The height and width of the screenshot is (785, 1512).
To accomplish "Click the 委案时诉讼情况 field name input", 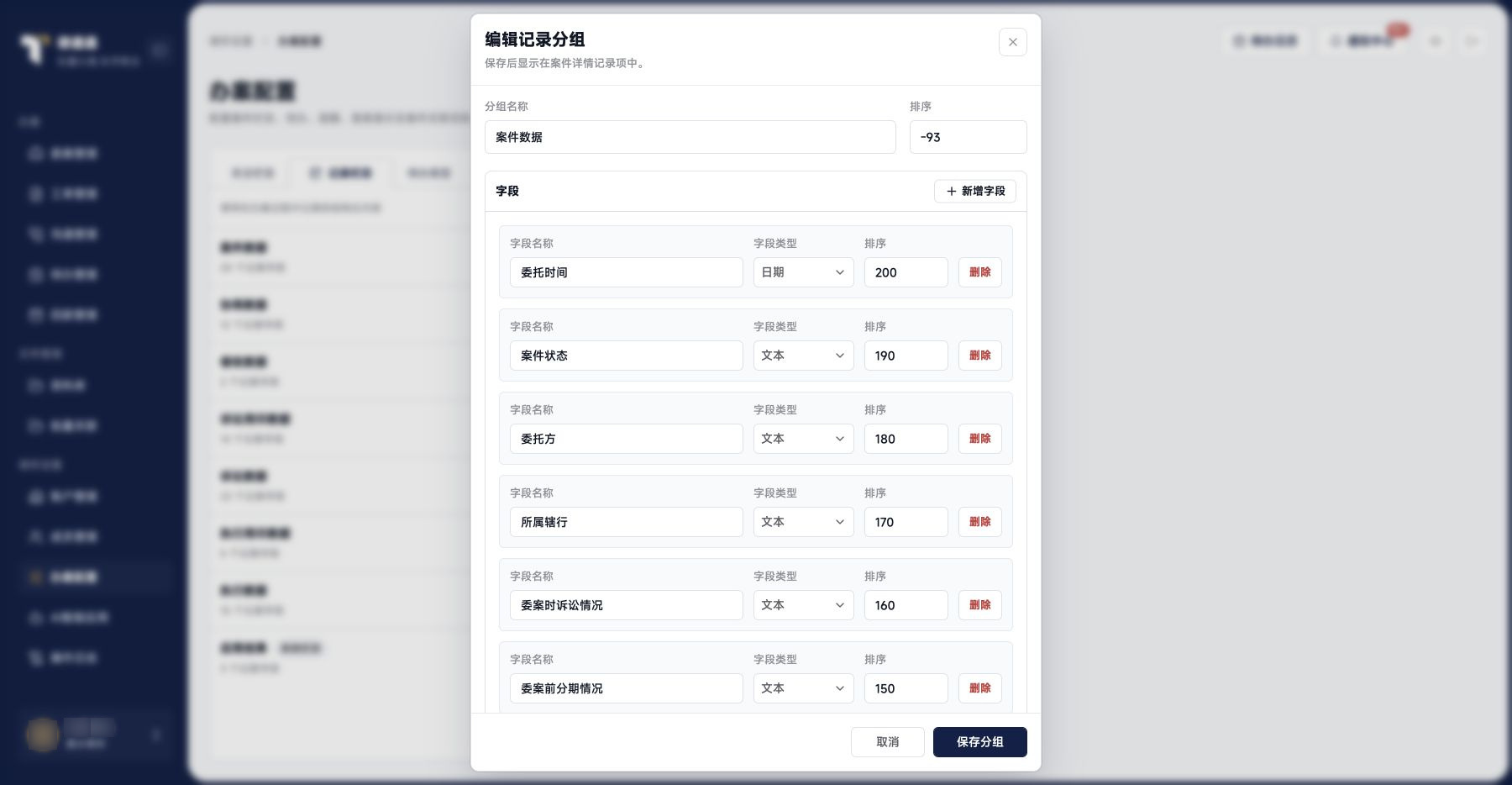I will point(626,605).
